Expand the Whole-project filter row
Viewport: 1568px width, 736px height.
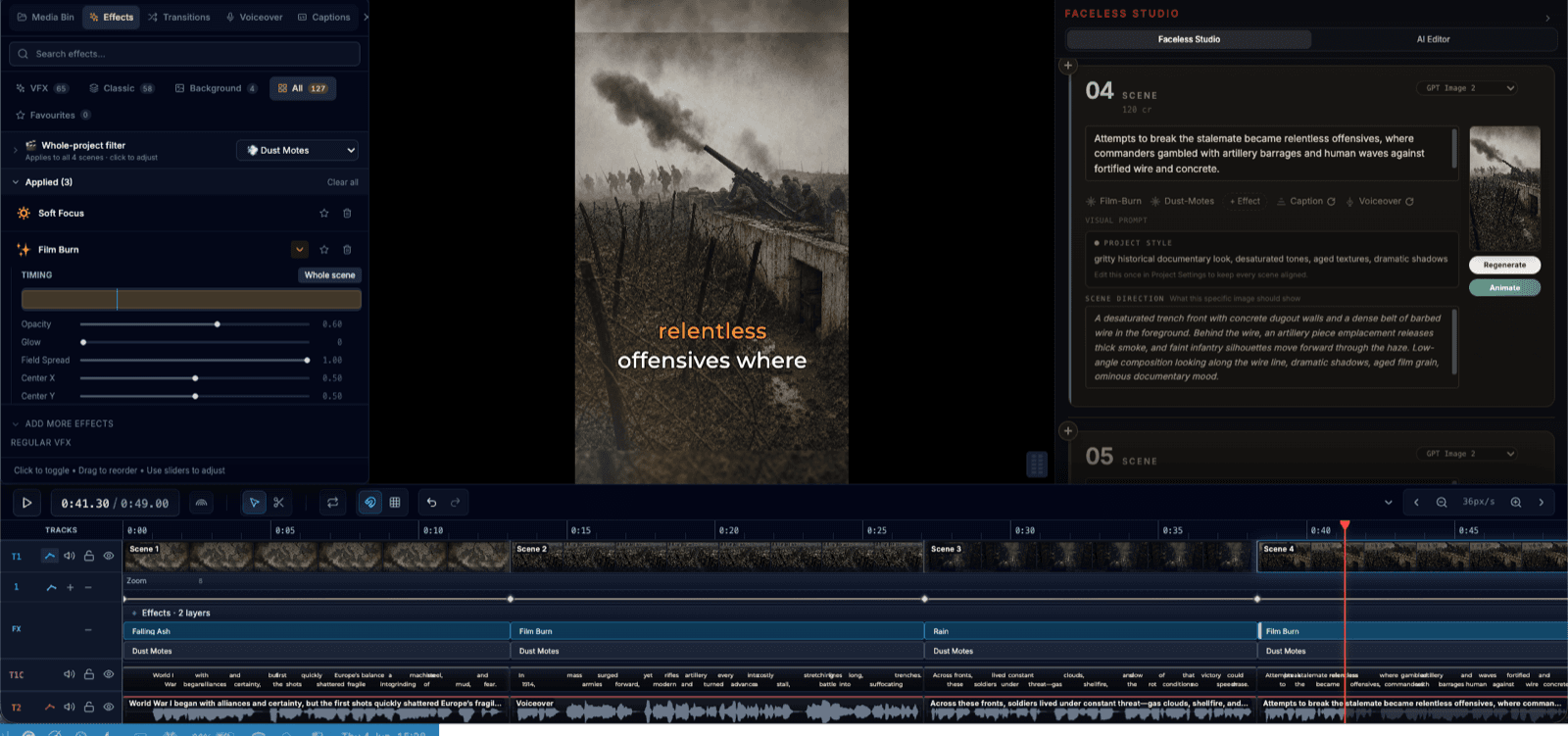[x=16, y=150]
